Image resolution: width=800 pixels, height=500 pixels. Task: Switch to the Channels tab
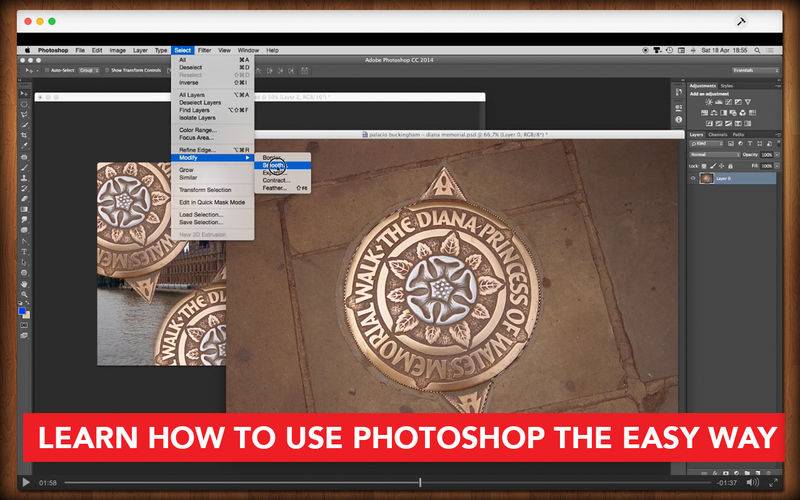pyautogui.click(x=717, y=134)
